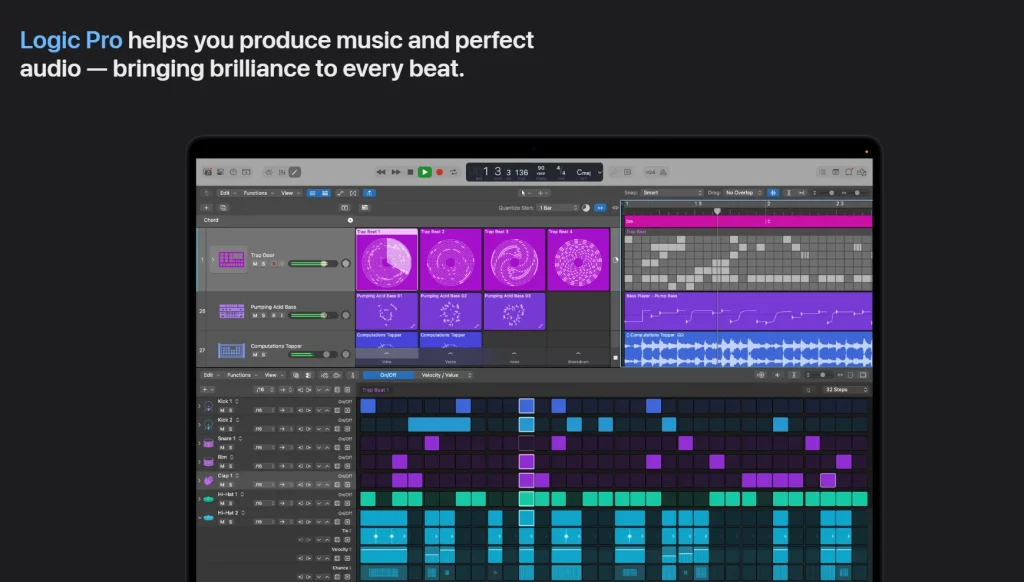Viewport: 1024px width, 582px height.
Task: Launch the Trap Beat 4 loop cell
Action: point(579,259)
